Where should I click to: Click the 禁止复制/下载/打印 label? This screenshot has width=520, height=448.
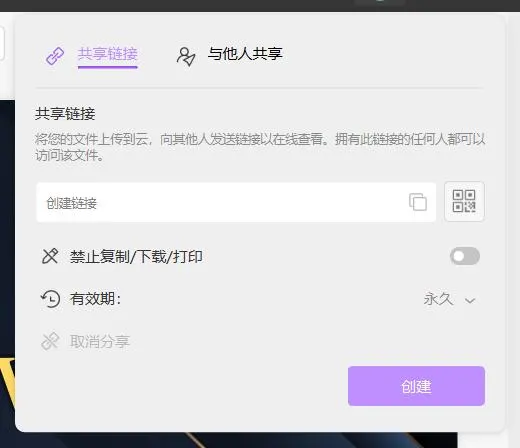[136, 257]
